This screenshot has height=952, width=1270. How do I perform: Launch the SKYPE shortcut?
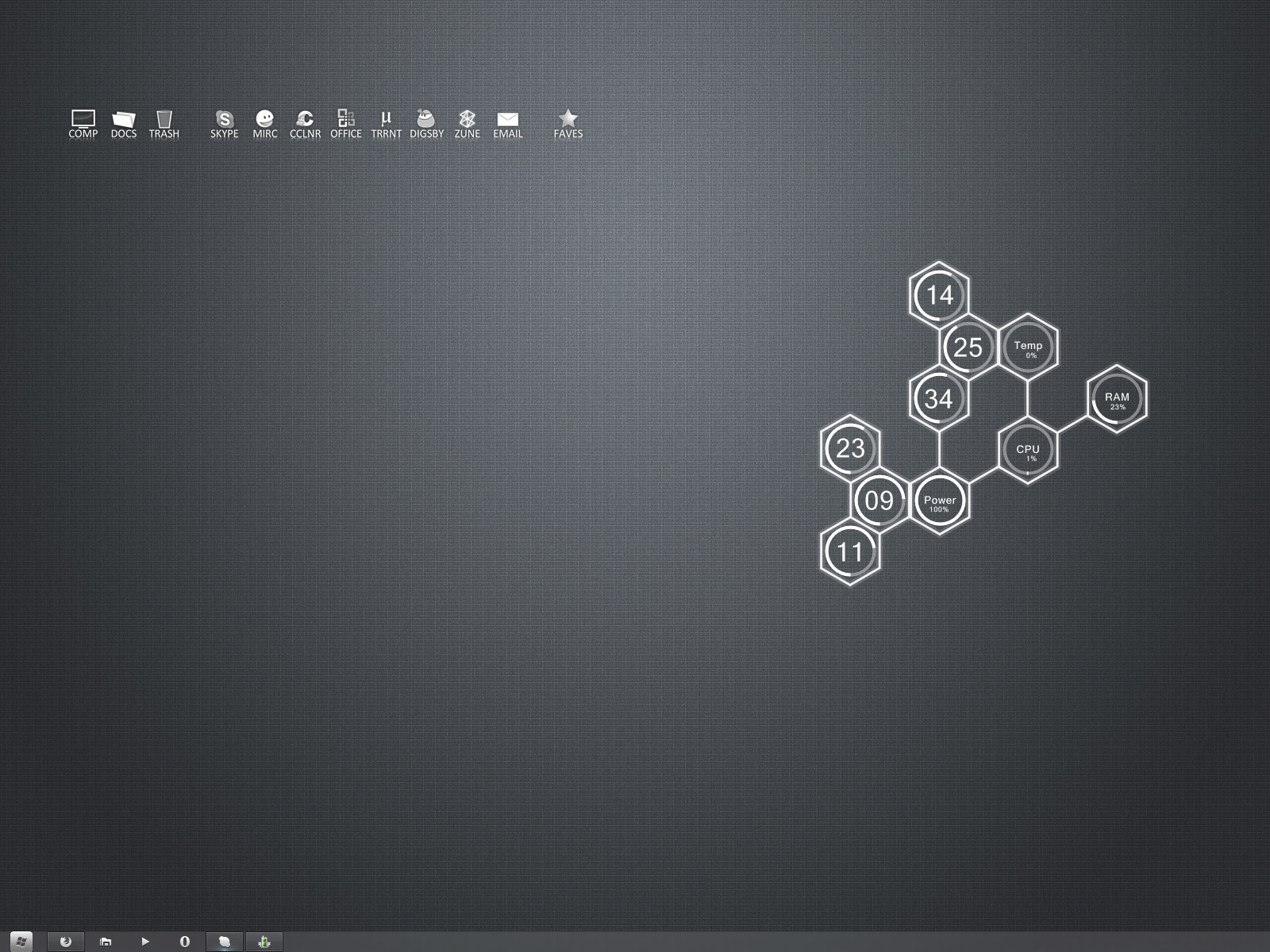225,124
